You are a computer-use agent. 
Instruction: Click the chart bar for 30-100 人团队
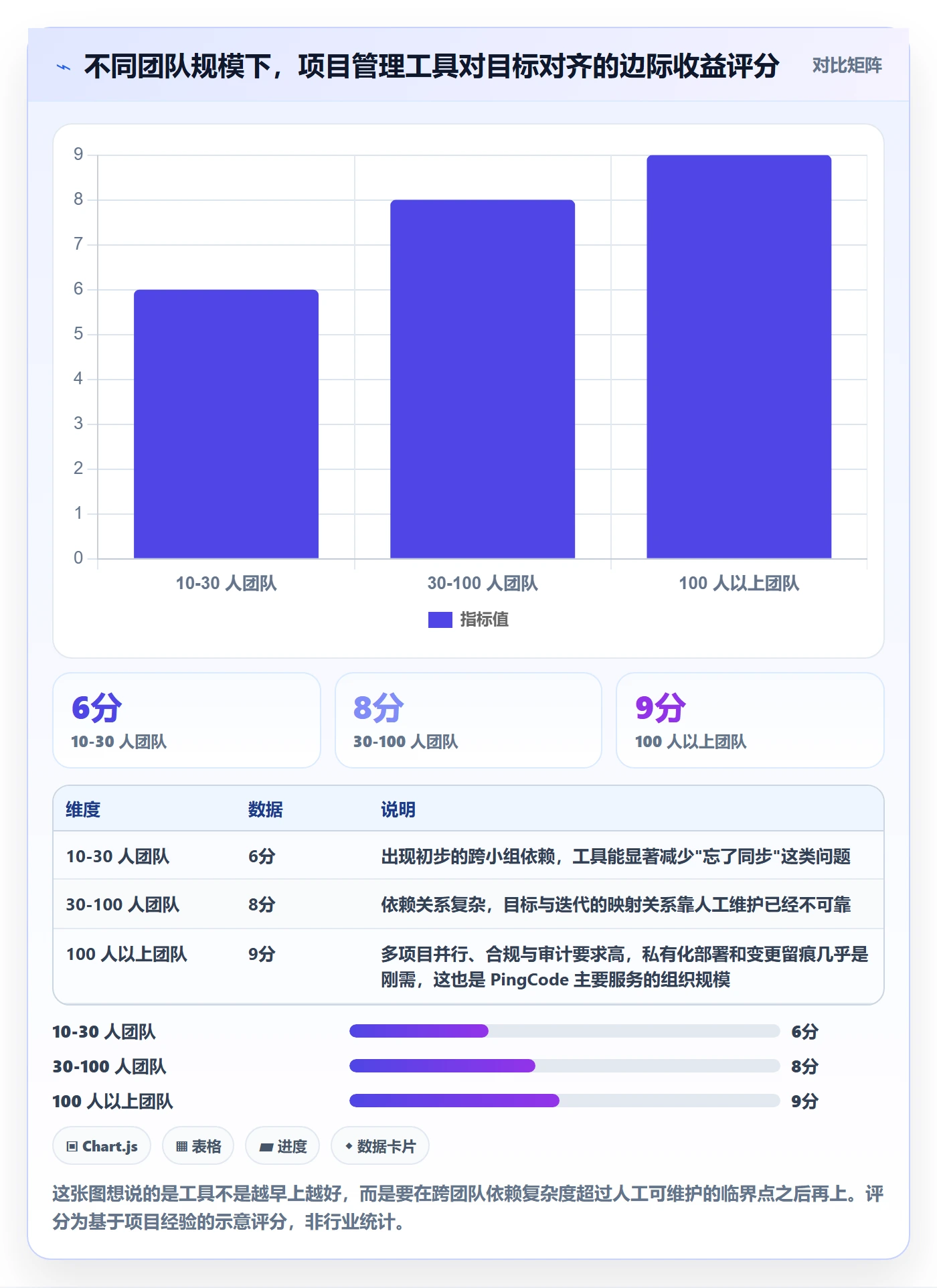(x=483, y=379)
